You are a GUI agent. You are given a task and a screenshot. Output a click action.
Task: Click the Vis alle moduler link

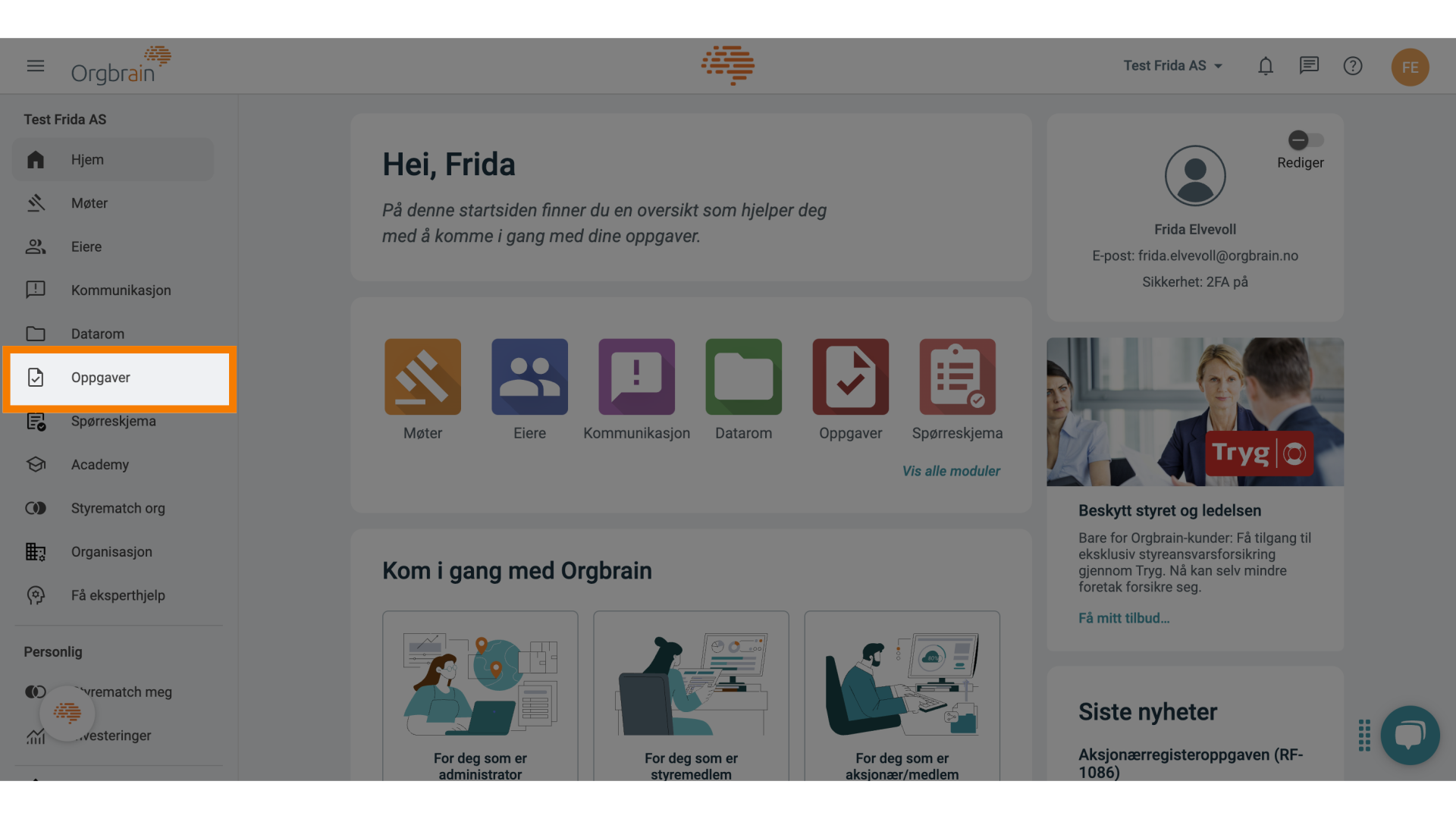click(x=951, y=471)
